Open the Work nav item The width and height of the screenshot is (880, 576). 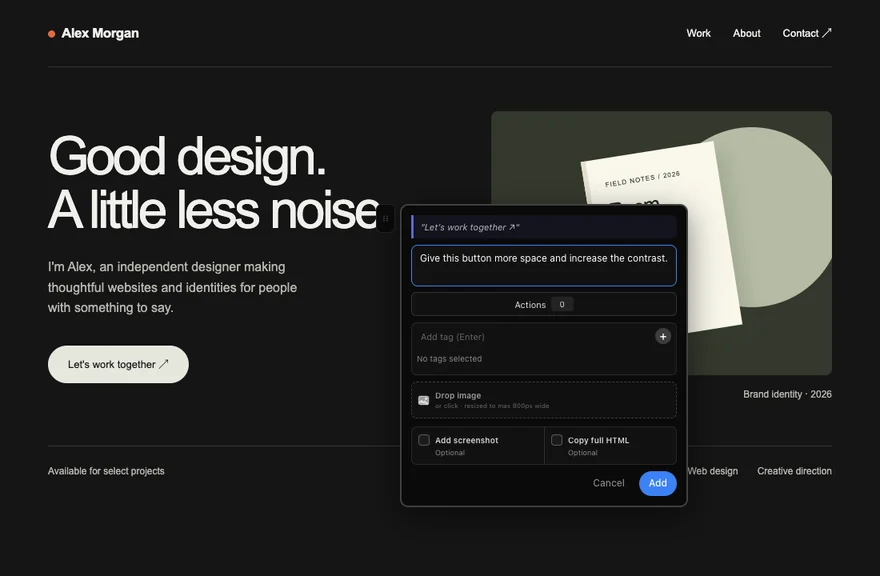click(x=698, y=33)
